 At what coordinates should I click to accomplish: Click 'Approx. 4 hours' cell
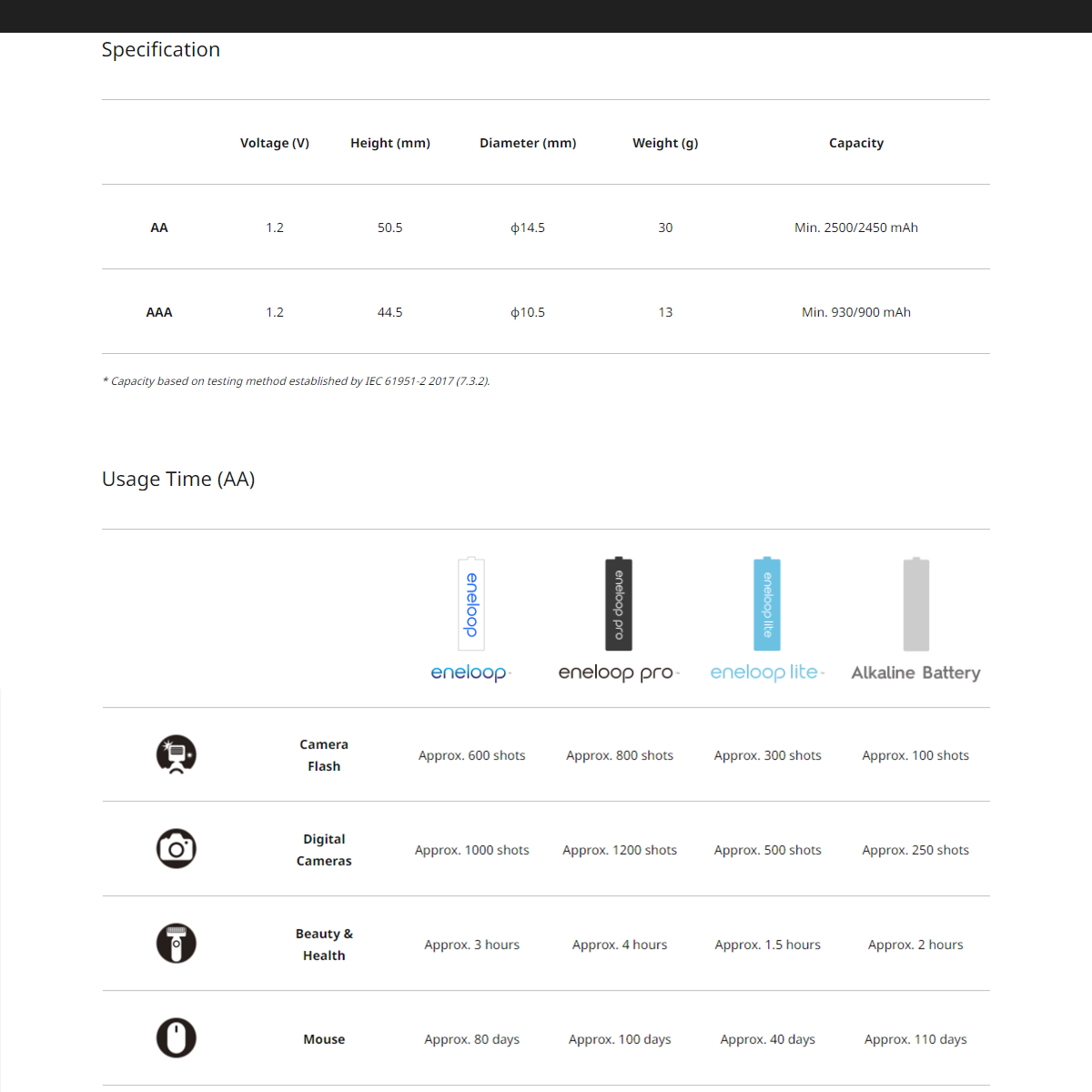coord(620,945)
